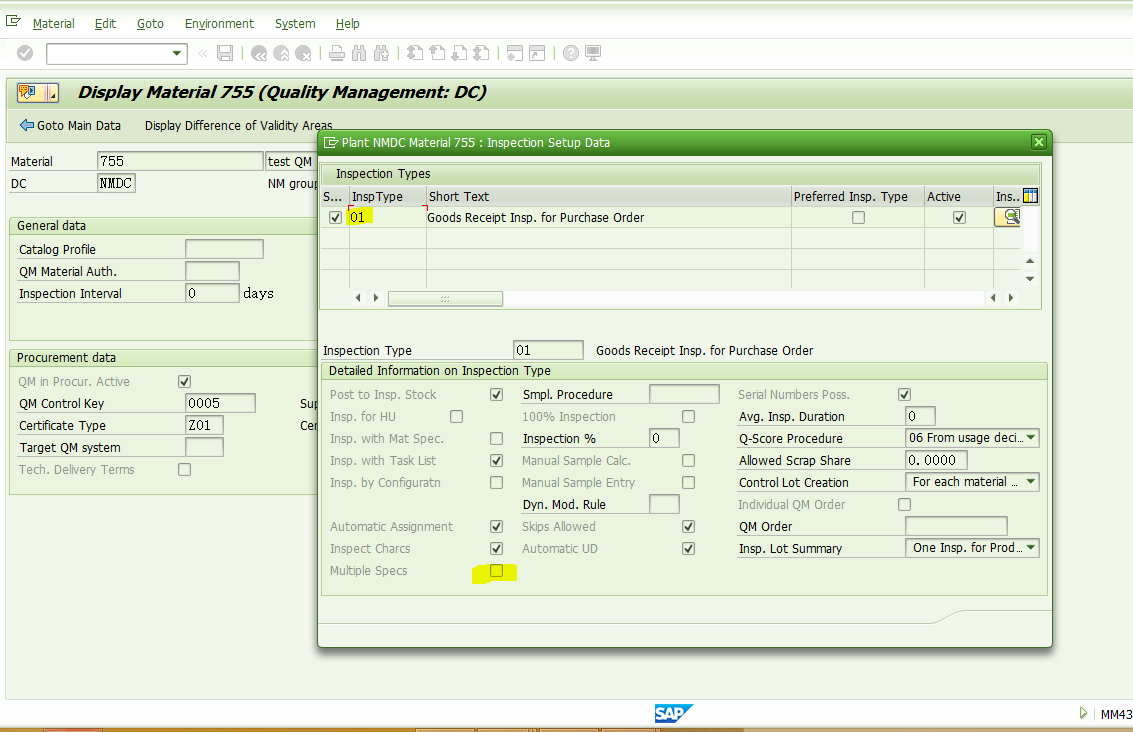Click the Save diskette icon
1133x732 pixels.
coord(225,53)
